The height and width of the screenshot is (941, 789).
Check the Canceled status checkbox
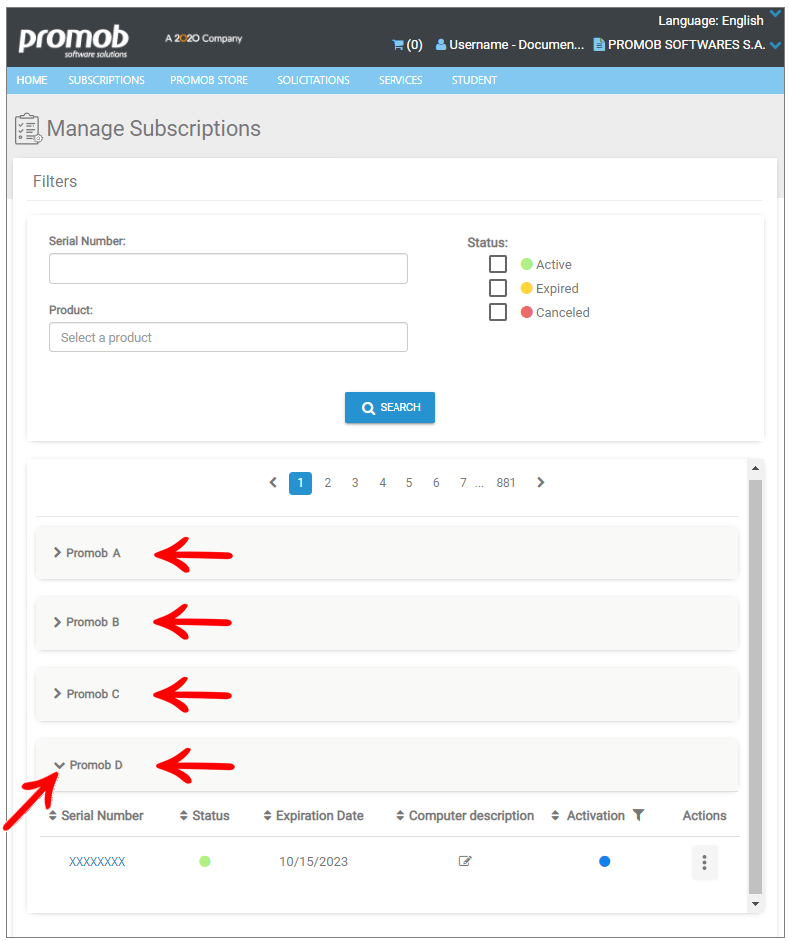497,312
